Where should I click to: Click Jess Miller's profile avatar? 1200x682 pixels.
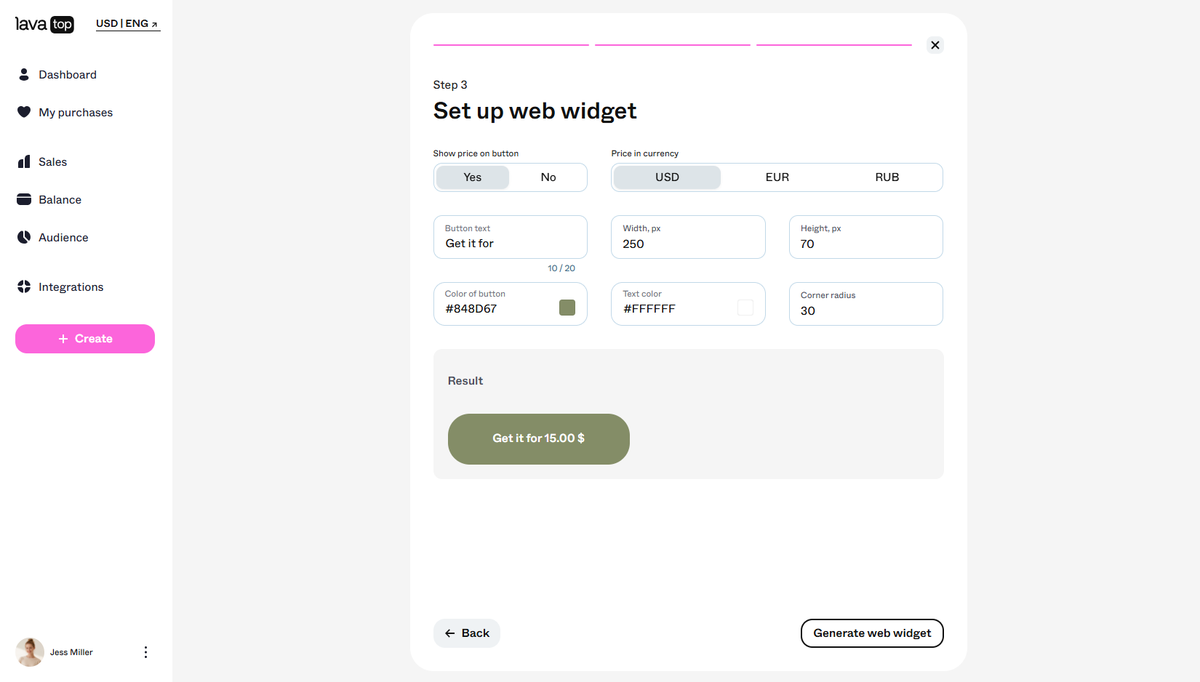tap(30, 652)
